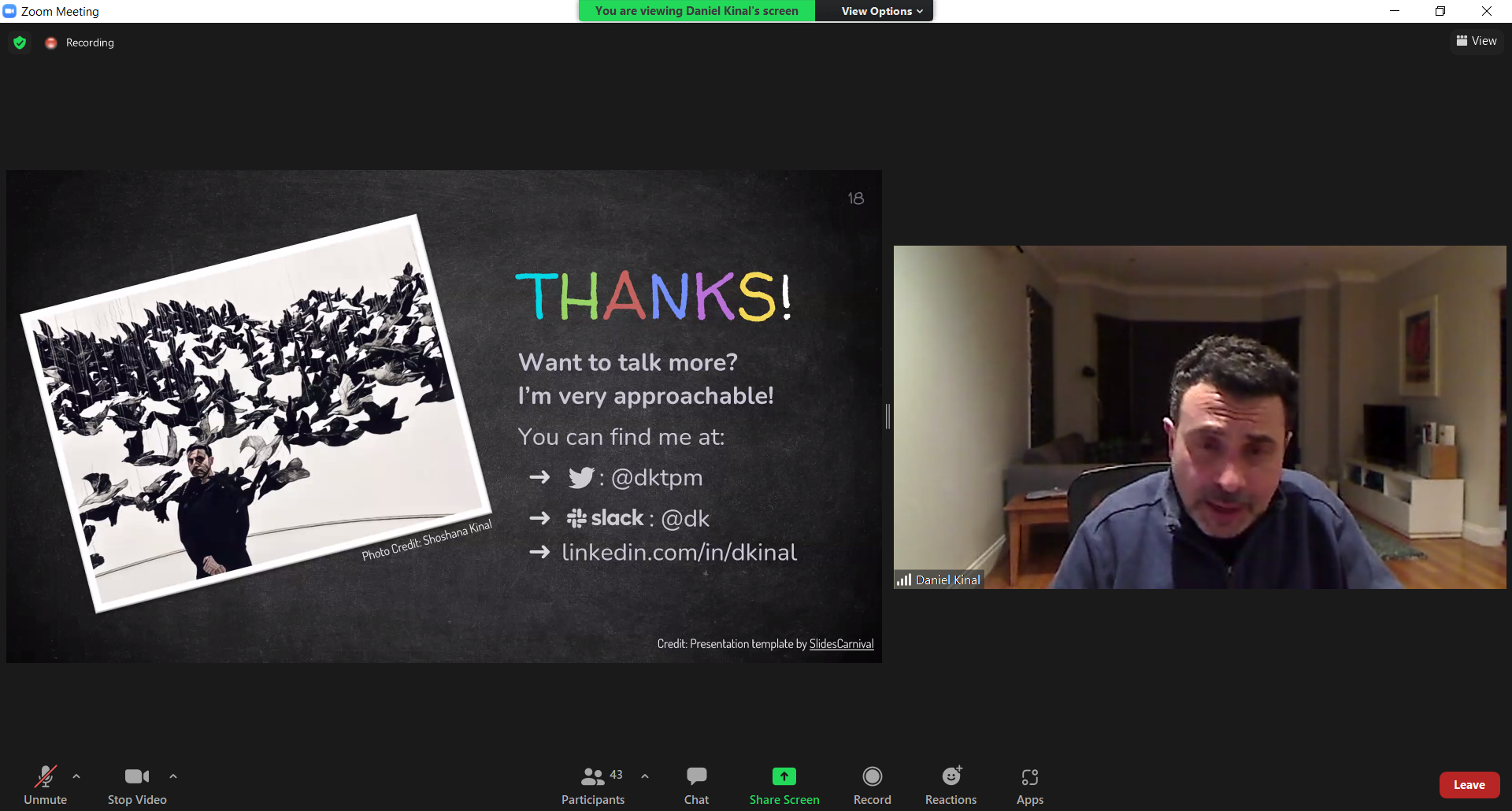The image size is (1512, 811).
Task: Close the Zoom Meeting window
Action: [x=1487, y=11]
